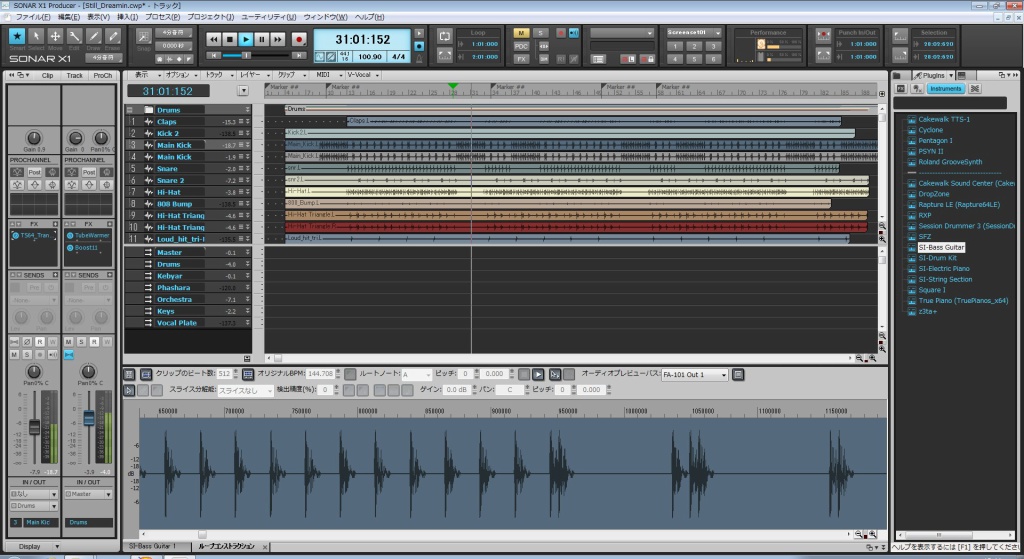Viewport: 1024px width, 559px height.
Task: Open the ファイル menu
Action: [x=32, y=17]
